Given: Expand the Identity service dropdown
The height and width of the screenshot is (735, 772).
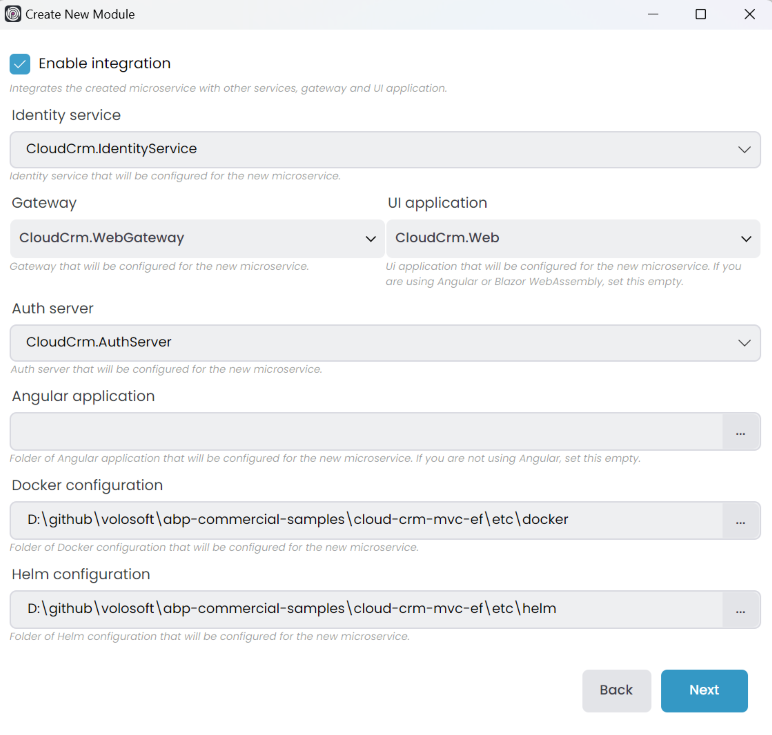Looking at the screenshot, I should coord(743,150).
